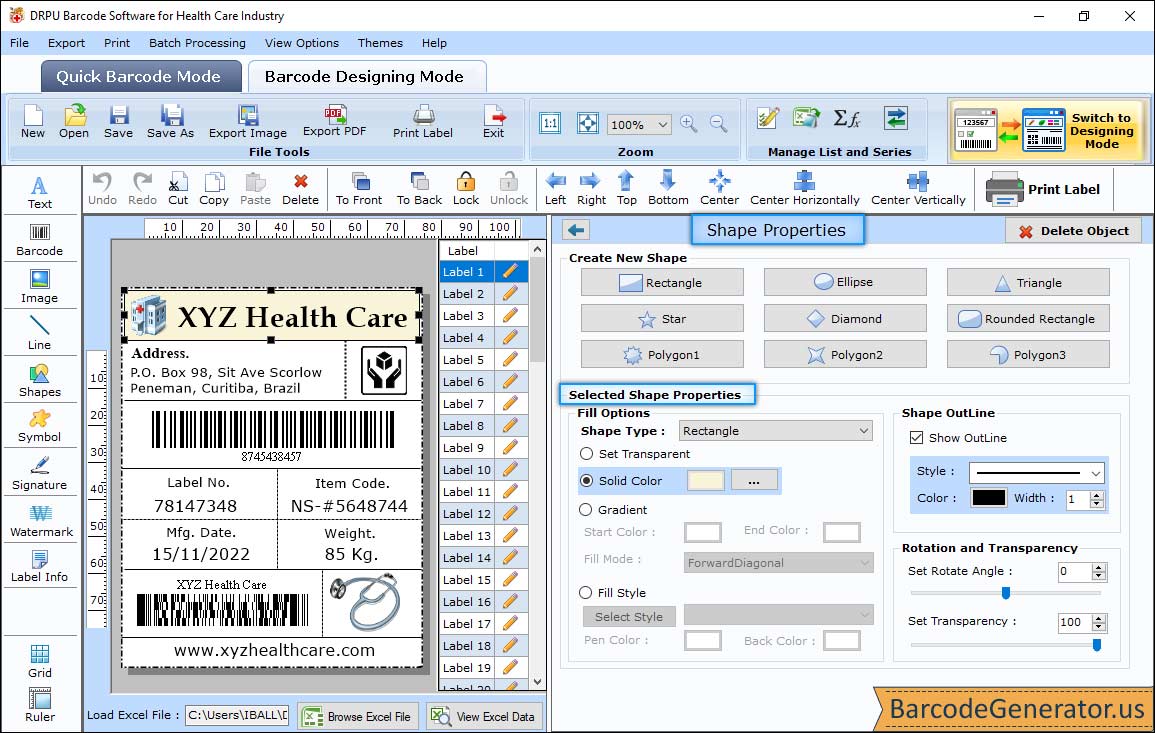Open the Themes menu

[x=380, y=43]
